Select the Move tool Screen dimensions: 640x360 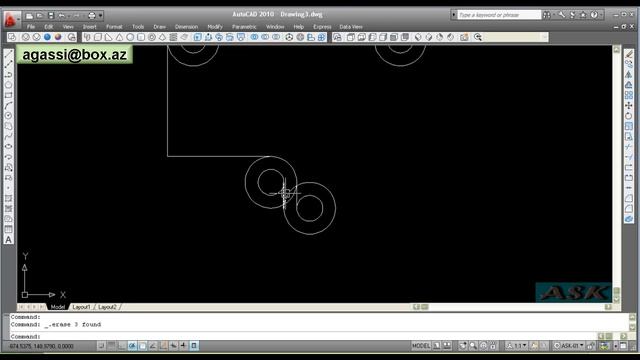point(629,105)
